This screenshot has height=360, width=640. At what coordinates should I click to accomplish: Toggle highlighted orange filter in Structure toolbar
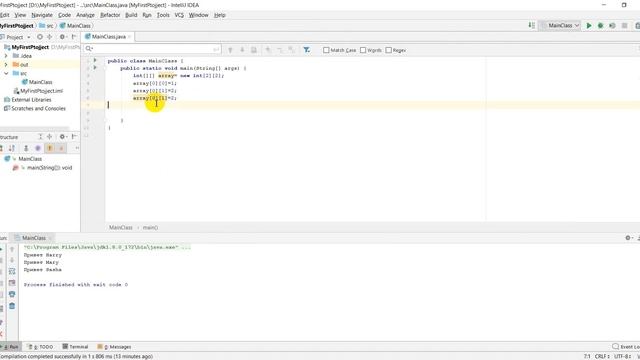point(50,148)
